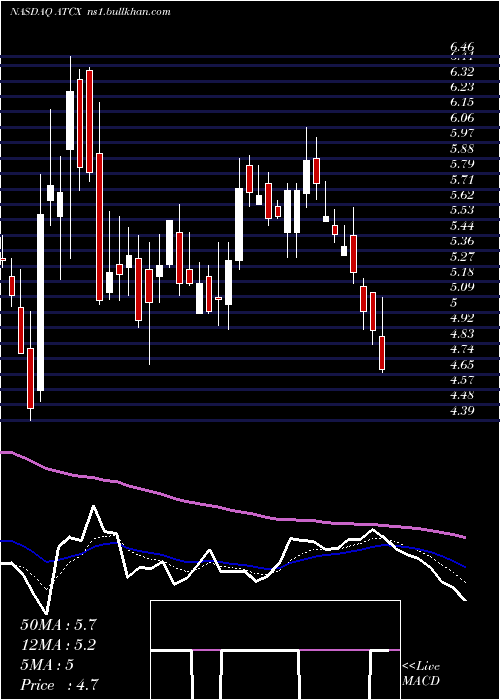Select the 5.71 price axis label
The width and height of the screenshot is (500, 700).
(462, 179)
